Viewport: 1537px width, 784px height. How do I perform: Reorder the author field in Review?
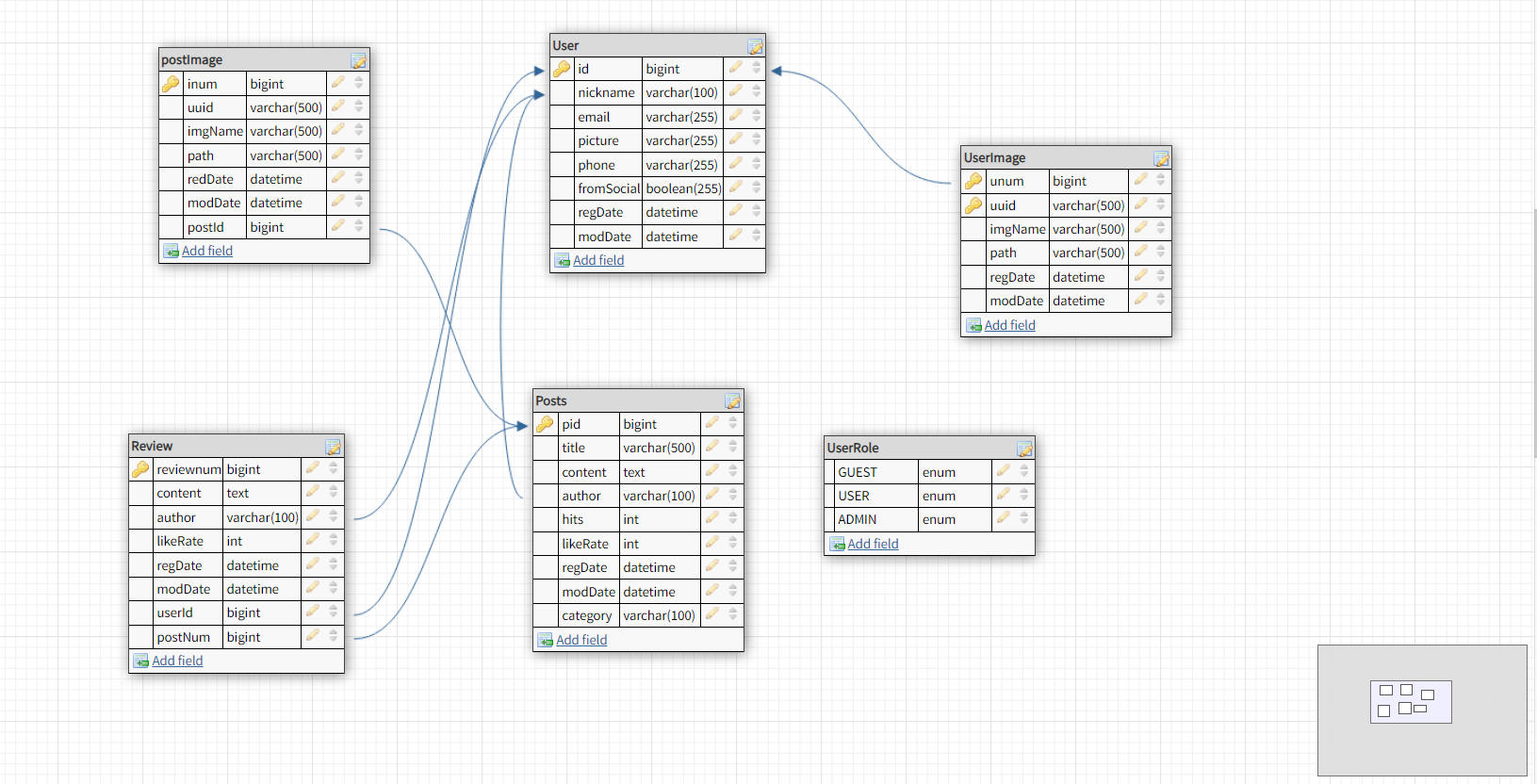(x=334, y=516)
